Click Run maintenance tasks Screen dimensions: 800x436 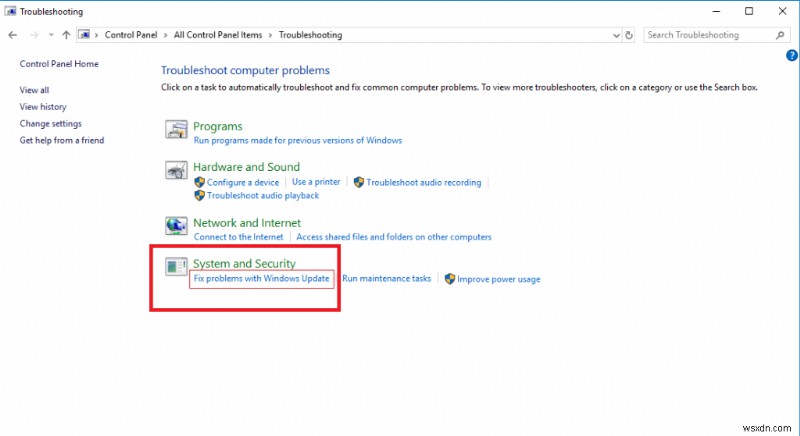[x=387, y=278]
